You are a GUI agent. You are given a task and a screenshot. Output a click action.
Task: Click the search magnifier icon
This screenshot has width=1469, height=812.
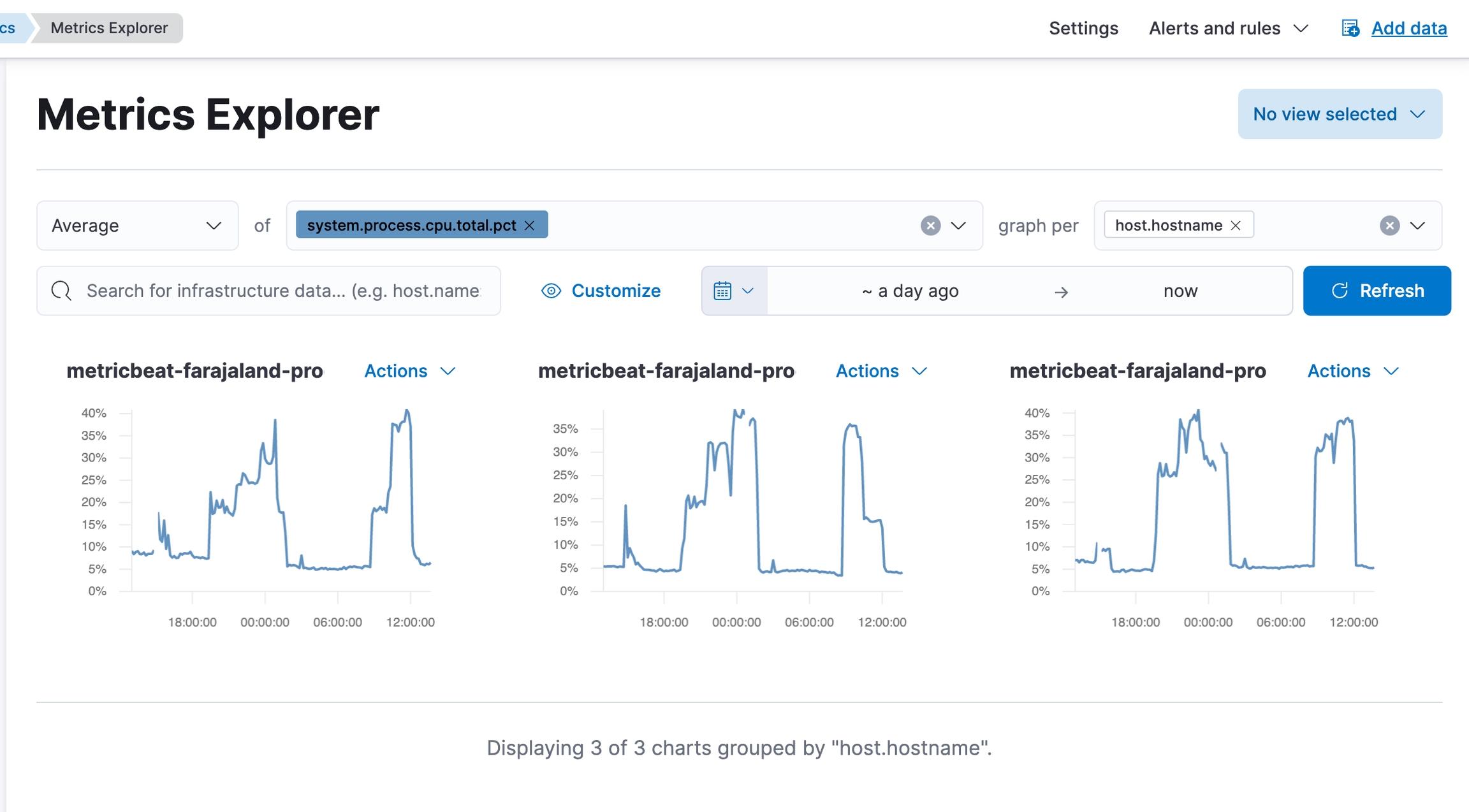click(x=61, y=291)
